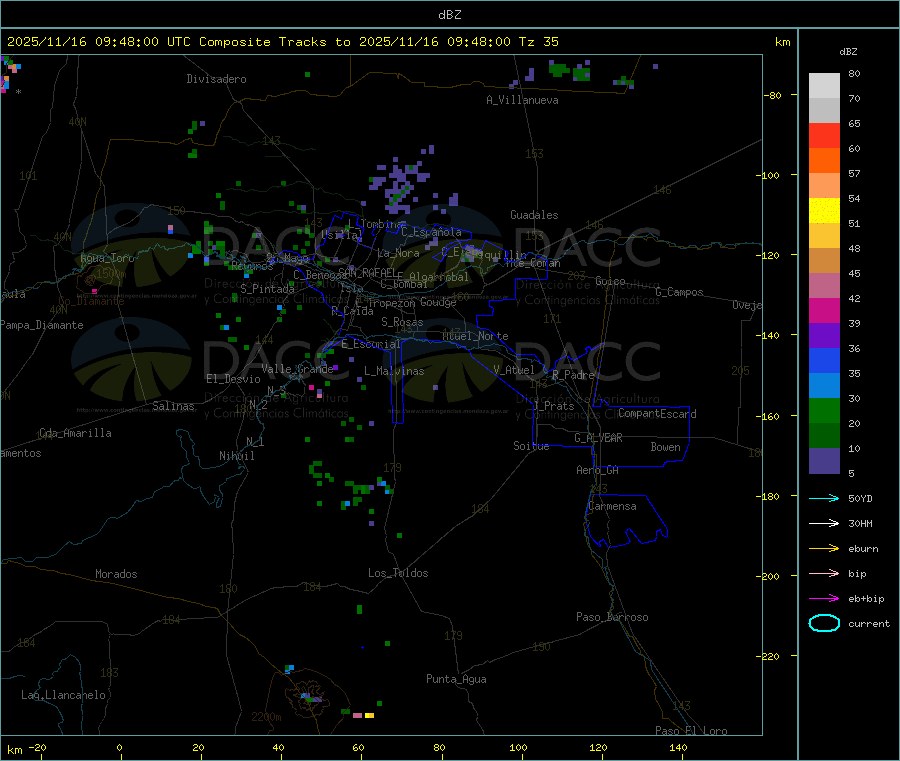The width and height of the screenshot is (900, 761).
Task: Click the 'Agua_Toro' map label
Action: click(x=107, y=258)
